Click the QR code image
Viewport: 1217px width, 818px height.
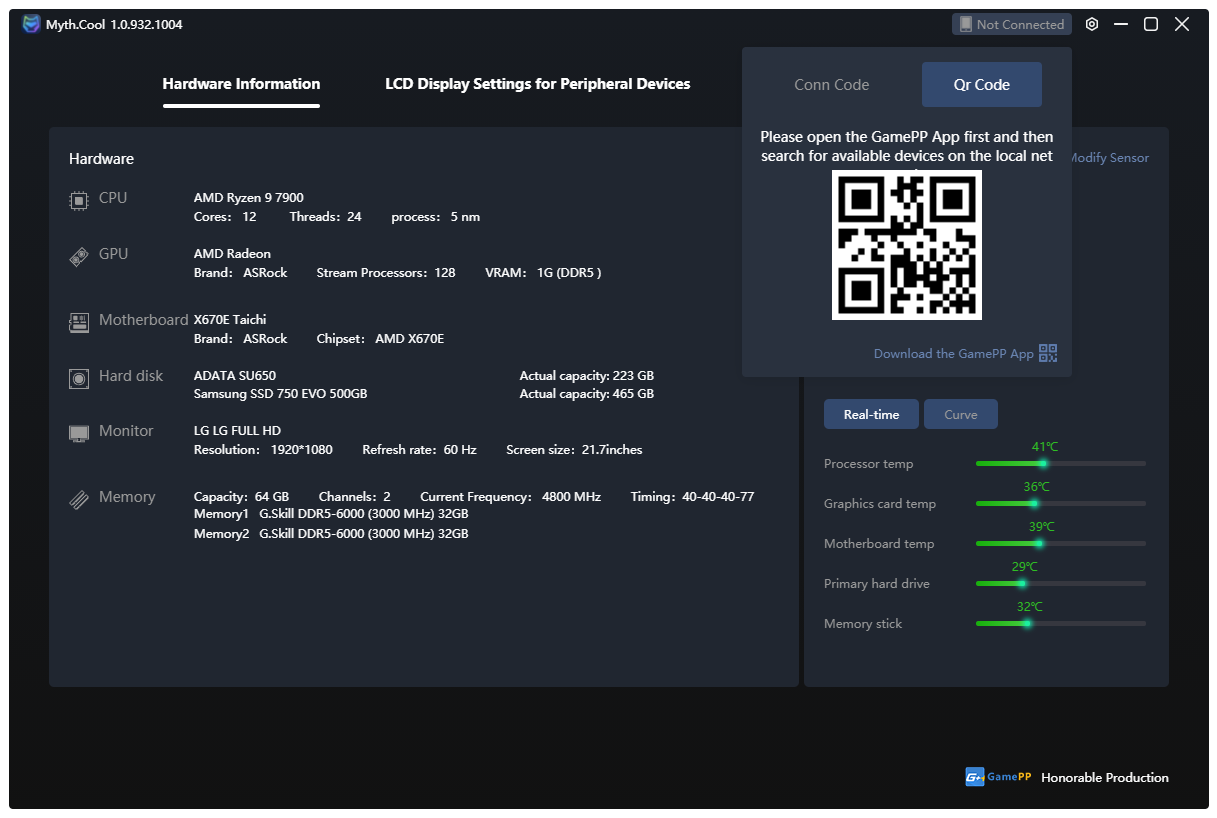click(907, 245)
